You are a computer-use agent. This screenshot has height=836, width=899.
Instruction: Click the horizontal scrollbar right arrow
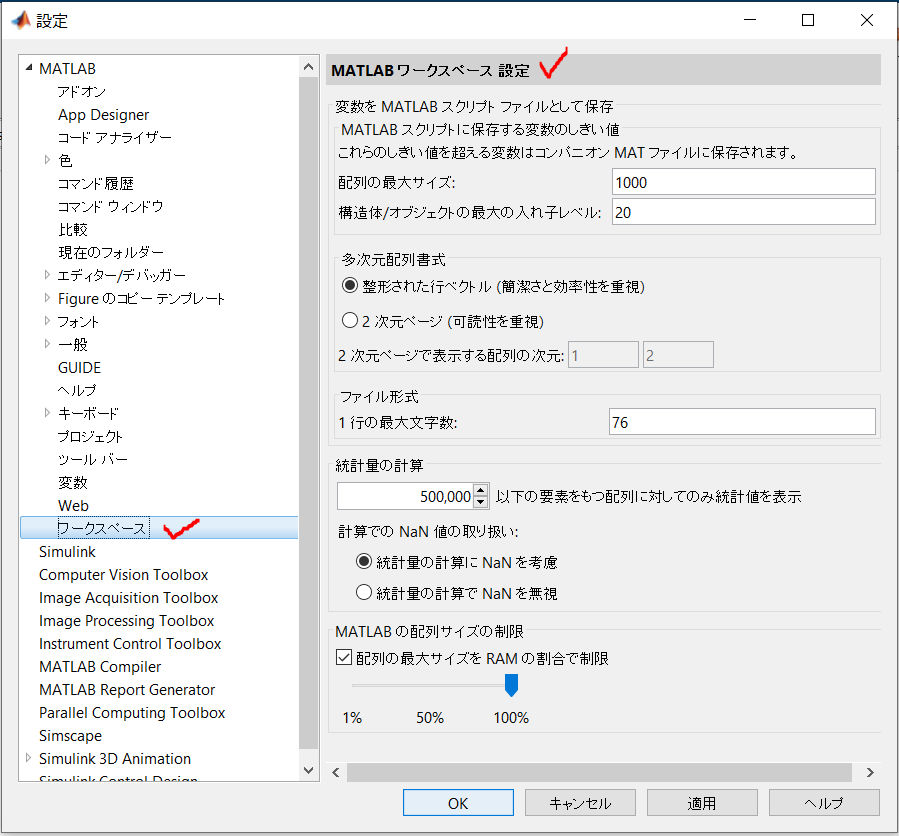click(870, 772)
